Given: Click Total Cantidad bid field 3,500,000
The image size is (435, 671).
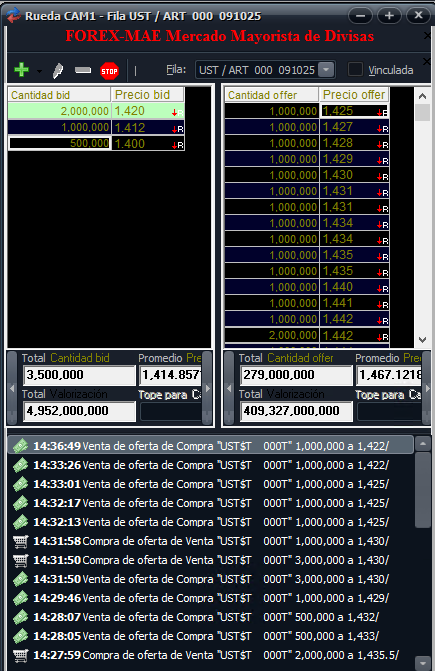Looking at the screenshot, I should [x=79, y=375].
